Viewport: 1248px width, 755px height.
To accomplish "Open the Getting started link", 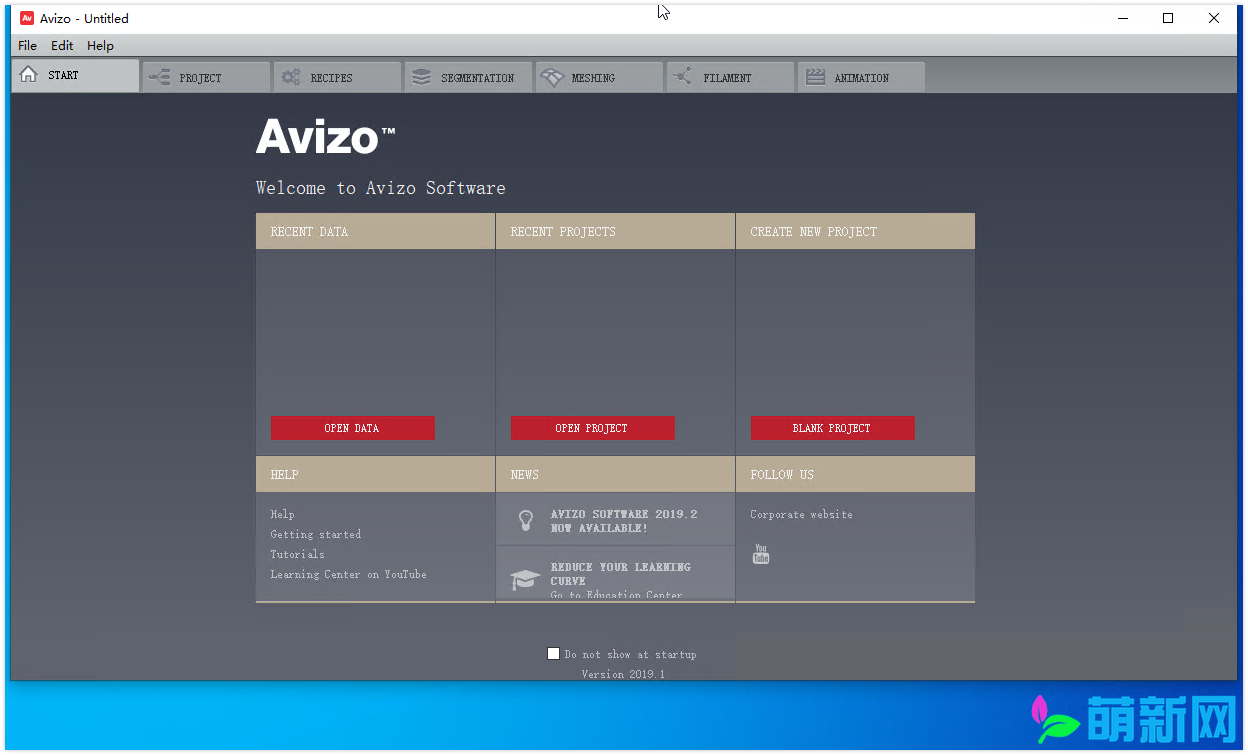I will pos(316,534).
